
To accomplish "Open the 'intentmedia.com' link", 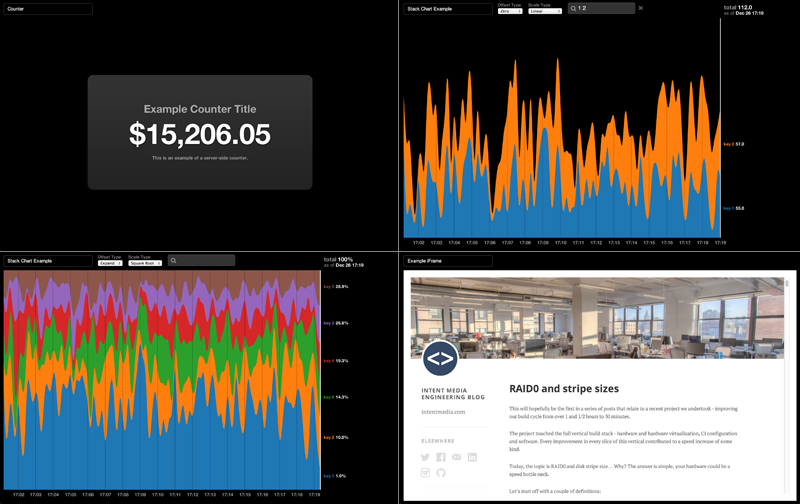I will [x=443, y=412].
